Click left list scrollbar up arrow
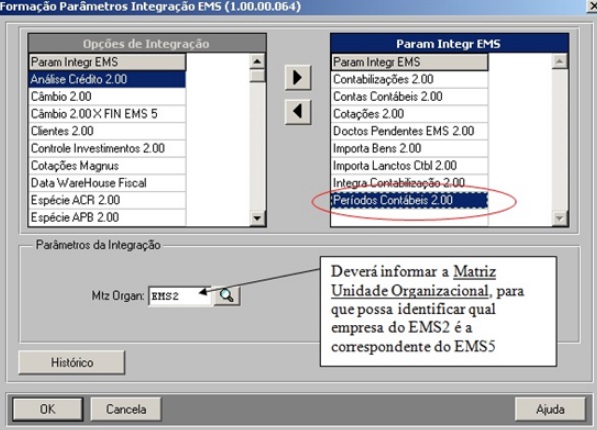The image size is (597, 430). (257, 61)
